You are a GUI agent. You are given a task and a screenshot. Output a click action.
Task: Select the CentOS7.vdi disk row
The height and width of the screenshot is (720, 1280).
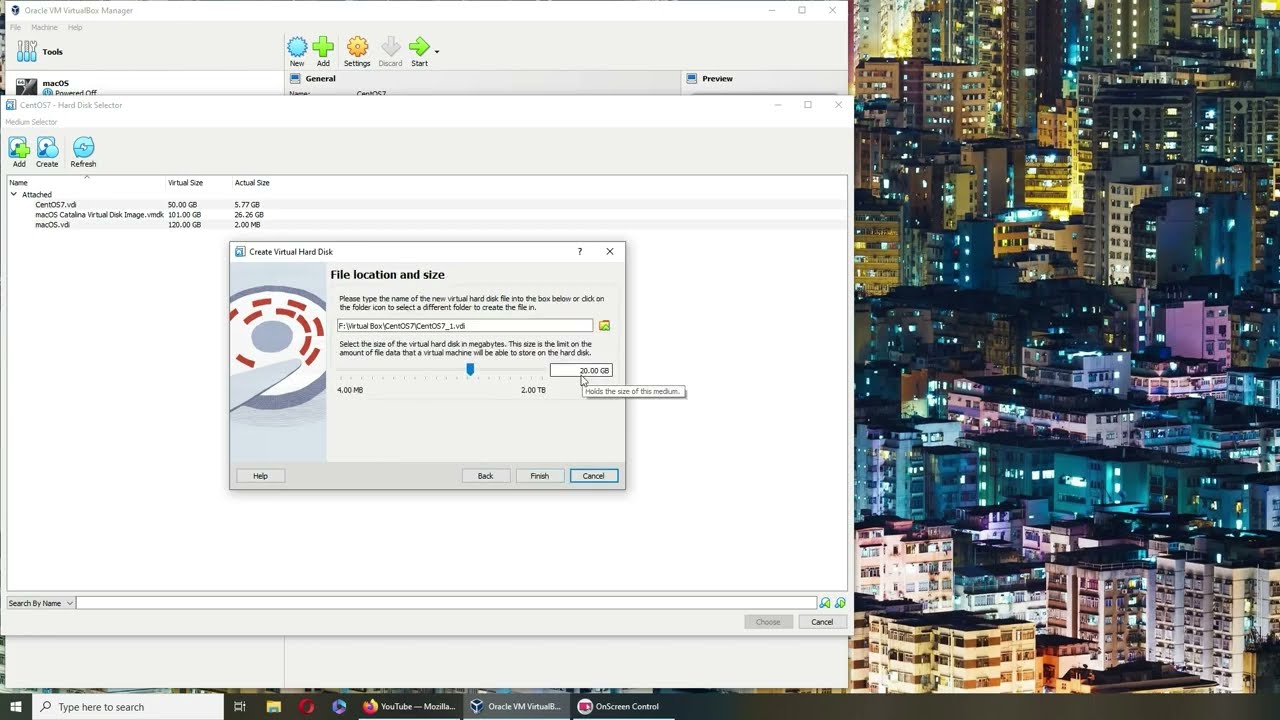[x=426, y=204]
